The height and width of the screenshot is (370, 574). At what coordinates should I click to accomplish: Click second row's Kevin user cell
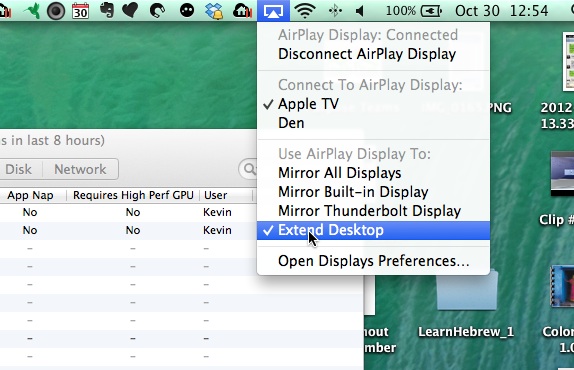tap(217, 230)
